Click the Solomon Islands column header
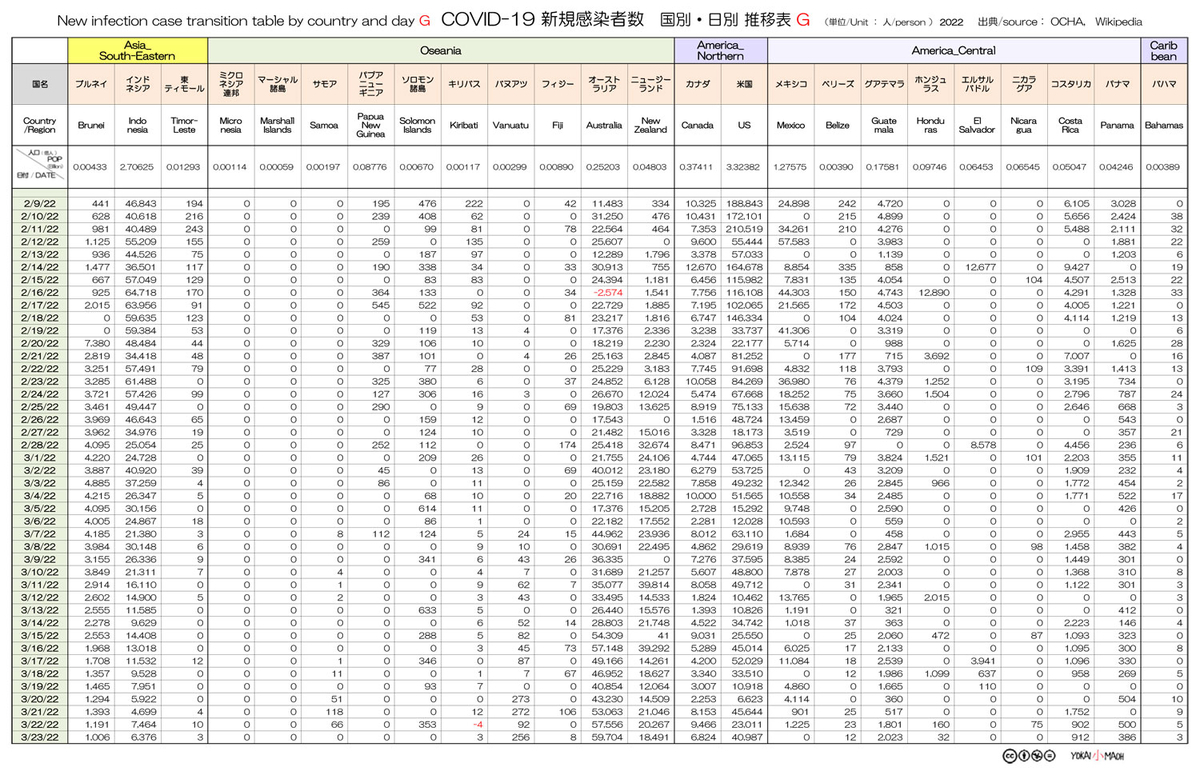The height and width of the screenshot is (771, 1200). (417, 125)
